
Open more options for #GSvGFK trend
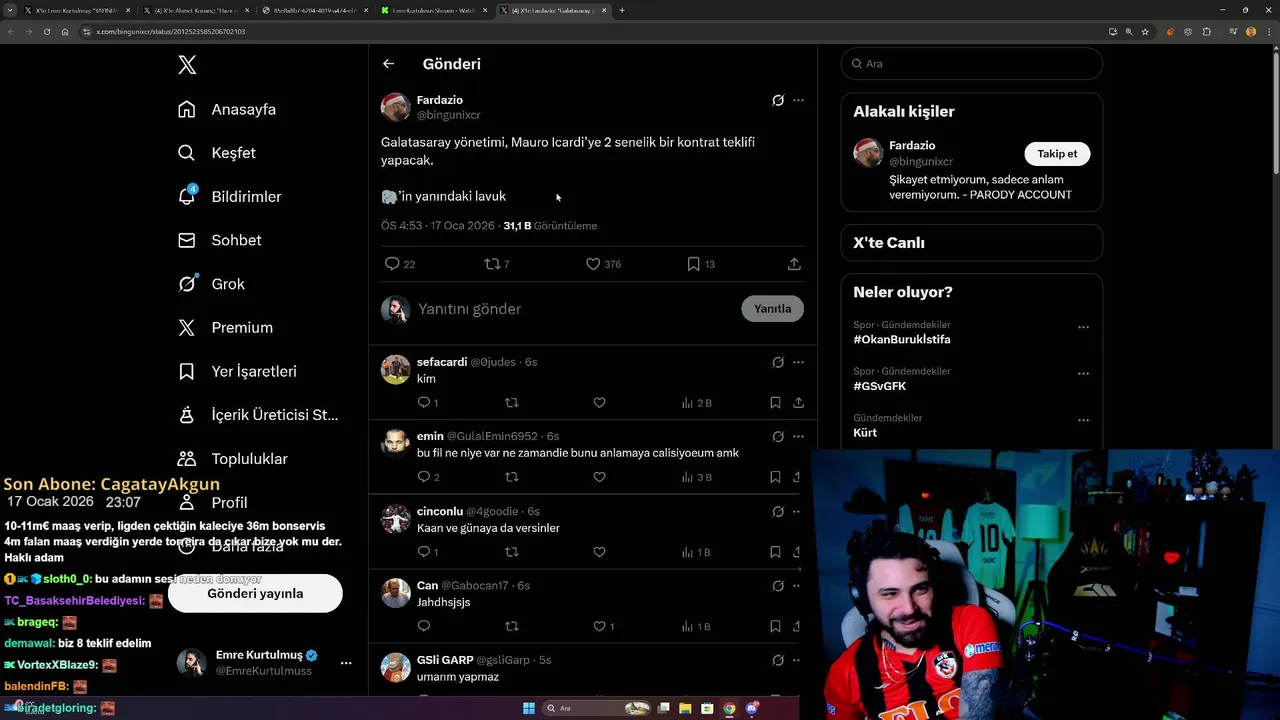pos(1083,374)
